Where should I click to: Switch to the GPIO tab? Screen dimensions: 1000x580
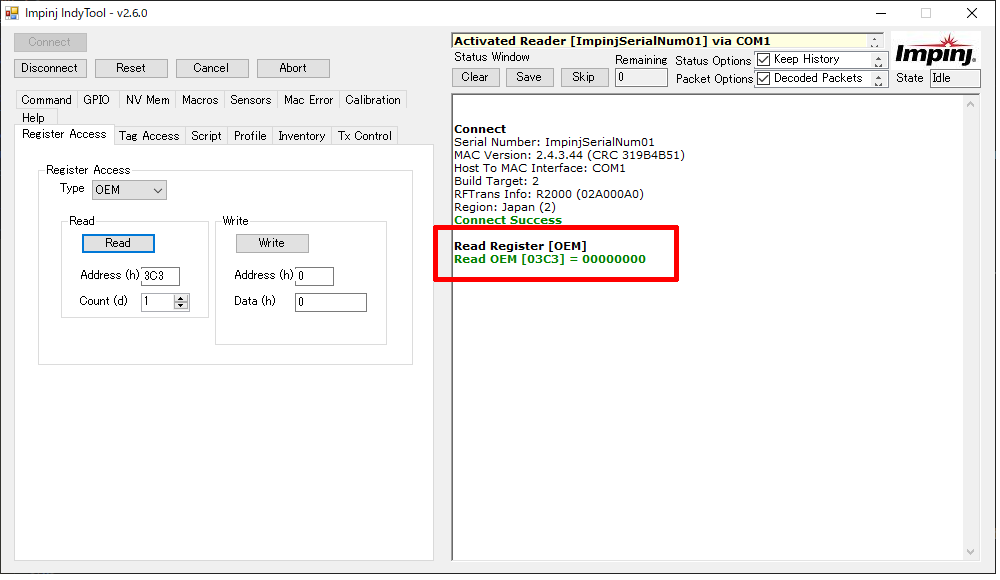click(x=96, y=100)
